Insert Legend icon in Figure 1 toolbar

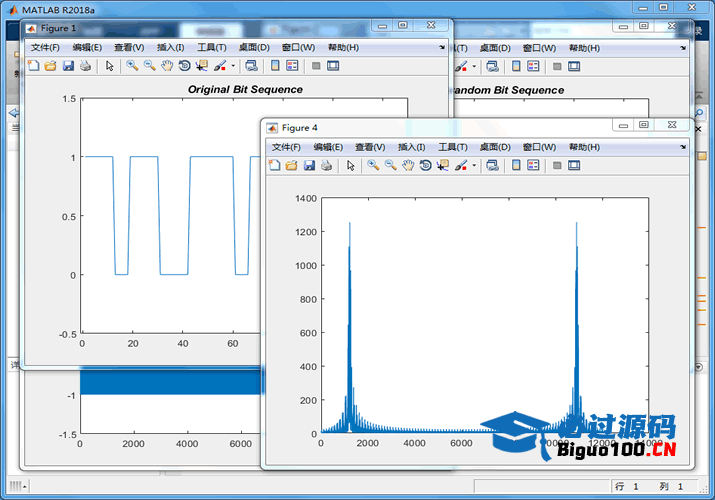292,66
